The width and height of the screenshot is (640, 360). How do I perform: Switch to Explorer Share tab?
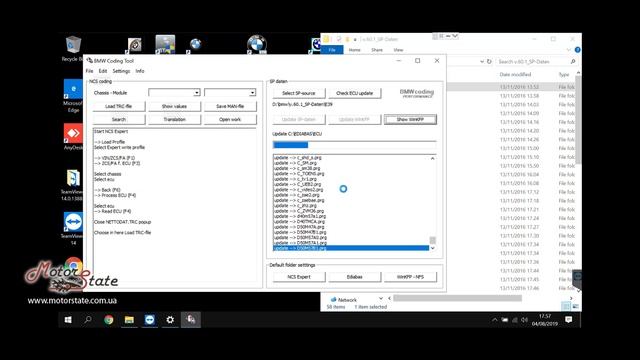coord(377,50)
